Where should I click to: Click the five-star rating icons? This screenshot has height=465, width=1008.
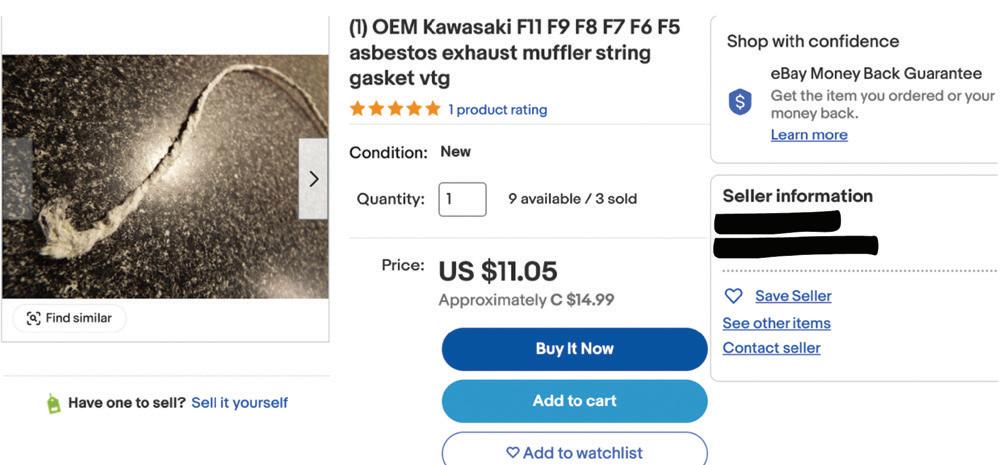tap(395, 109)
